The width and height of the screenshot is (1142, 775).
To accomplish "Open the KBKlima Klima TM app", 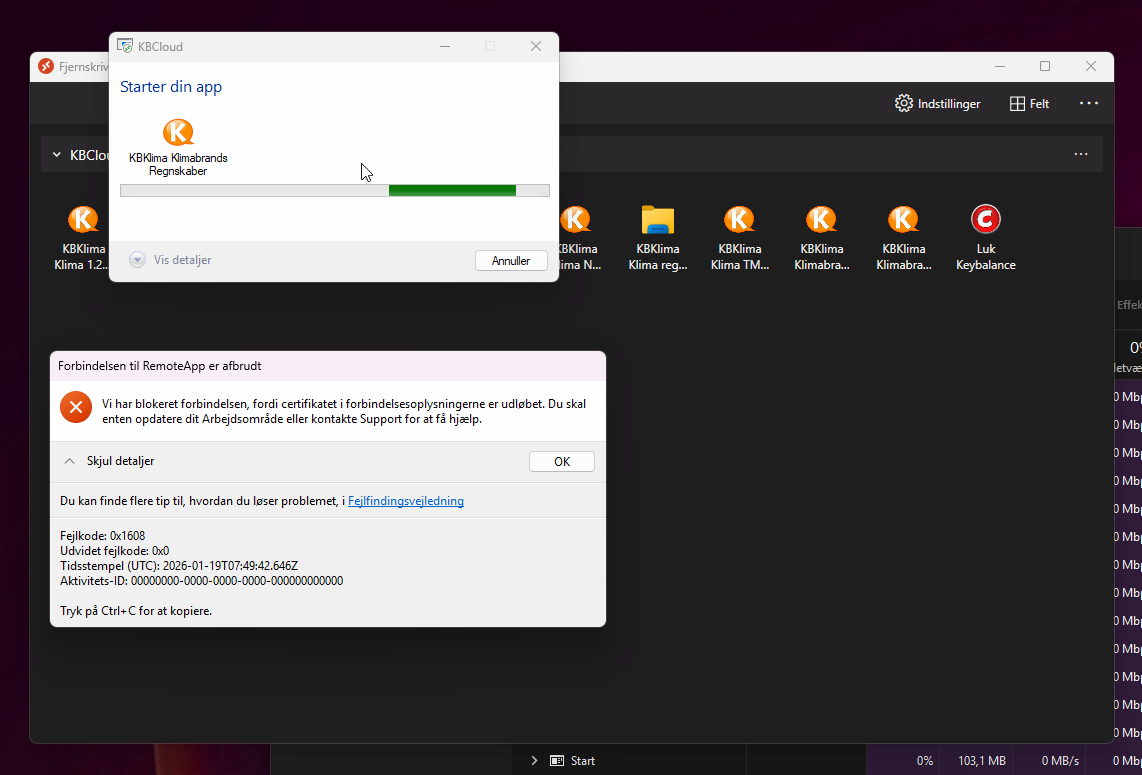I will (x=739, y=220).
